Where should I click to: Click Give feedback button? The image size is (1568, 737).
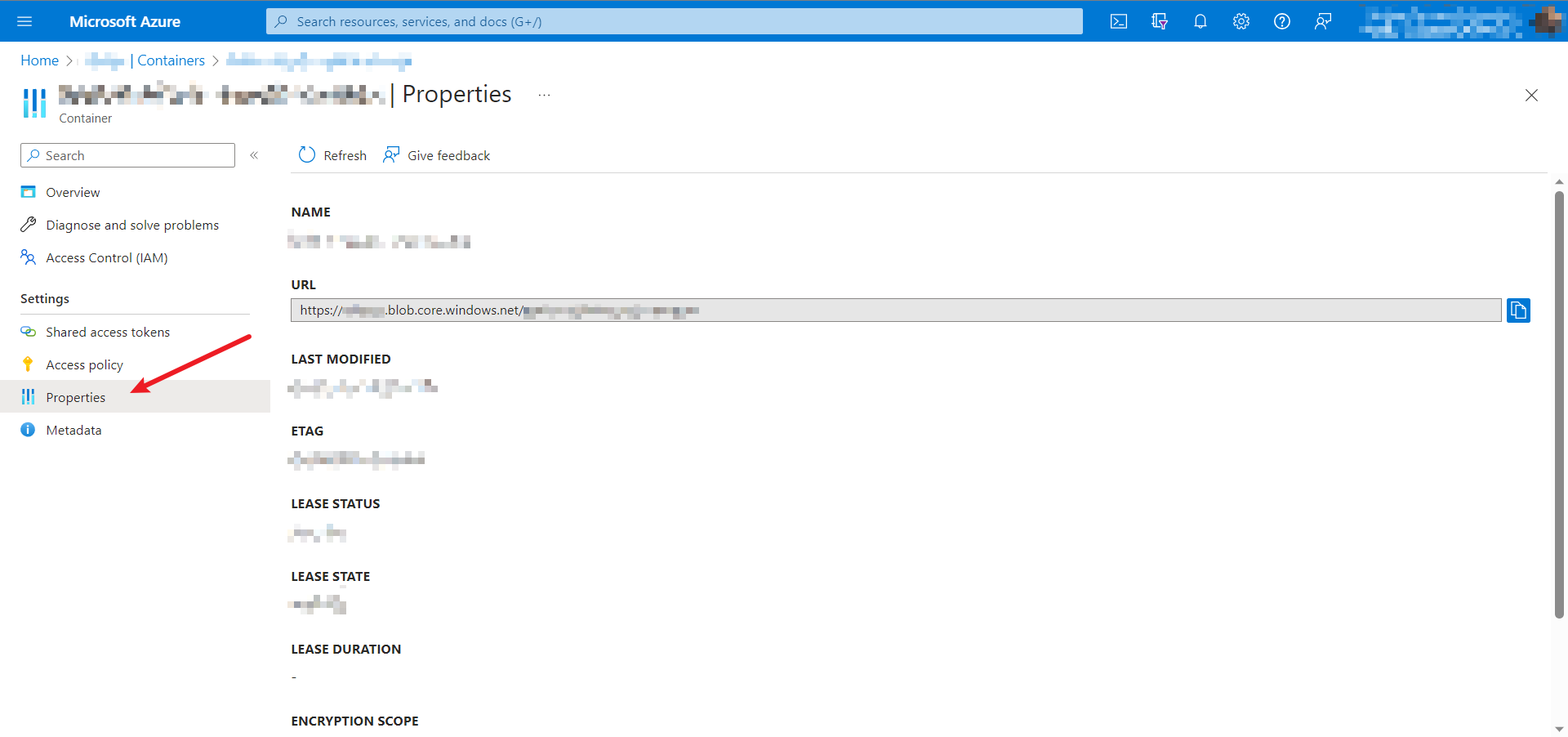pos(437,155)
